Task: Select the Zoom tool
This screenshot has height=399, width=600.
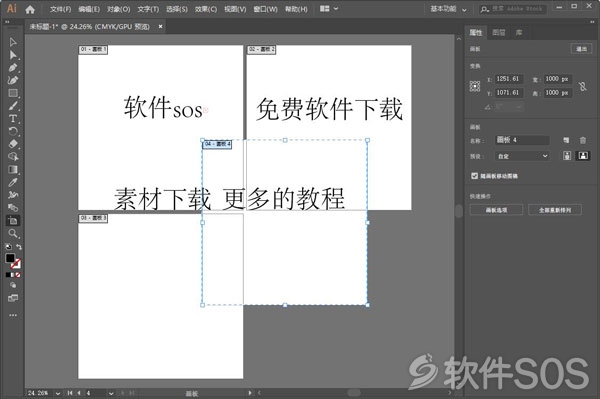Action: (13, 233)
